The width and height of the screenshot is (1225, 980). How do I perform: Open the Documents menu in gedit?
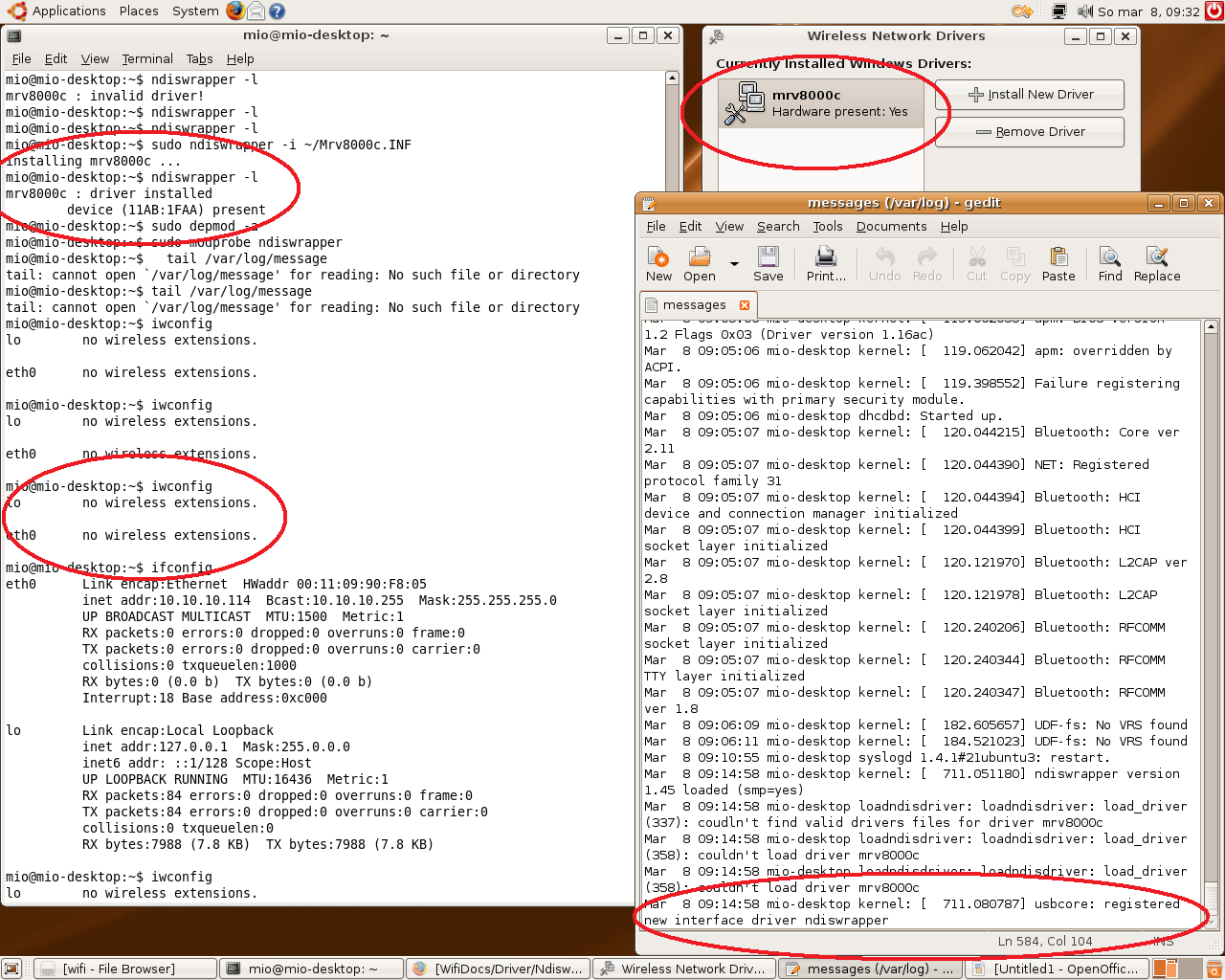[891, 227]
